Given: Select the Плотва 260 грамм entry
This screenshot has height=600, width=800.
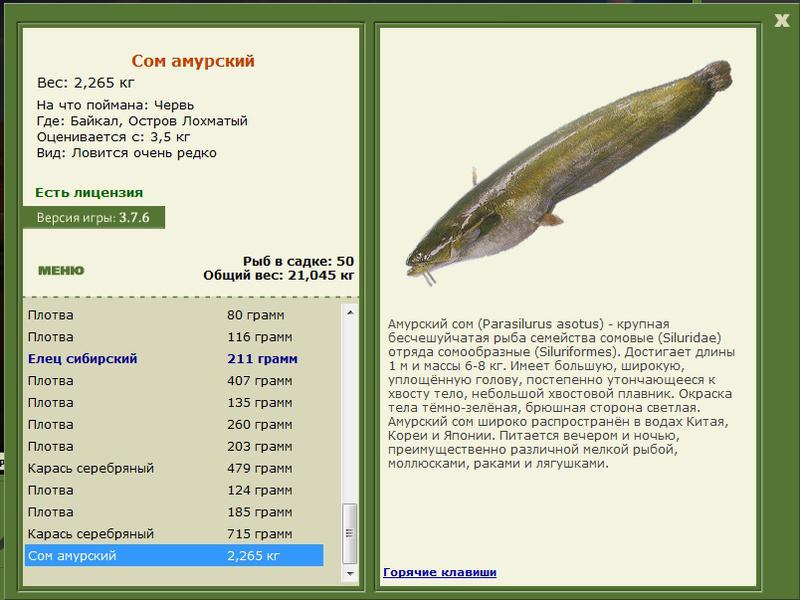Looking at the screenshot, I should coord(174,424).
